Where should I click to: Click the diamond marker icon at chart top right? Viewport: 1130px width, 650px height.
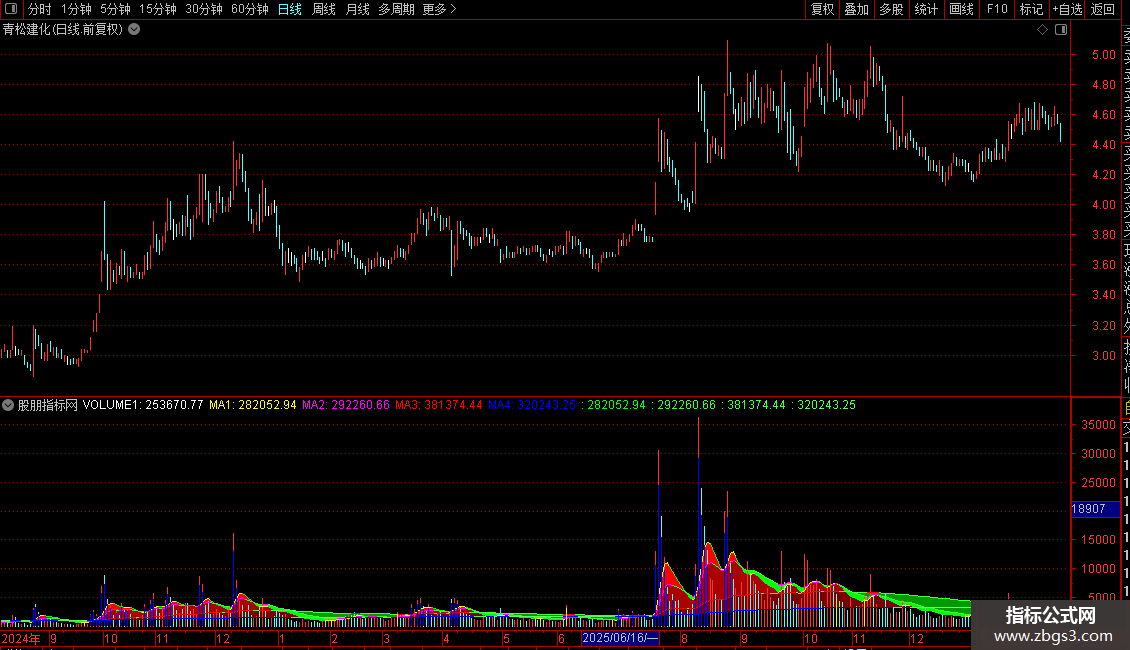(x=1042, y=30)
